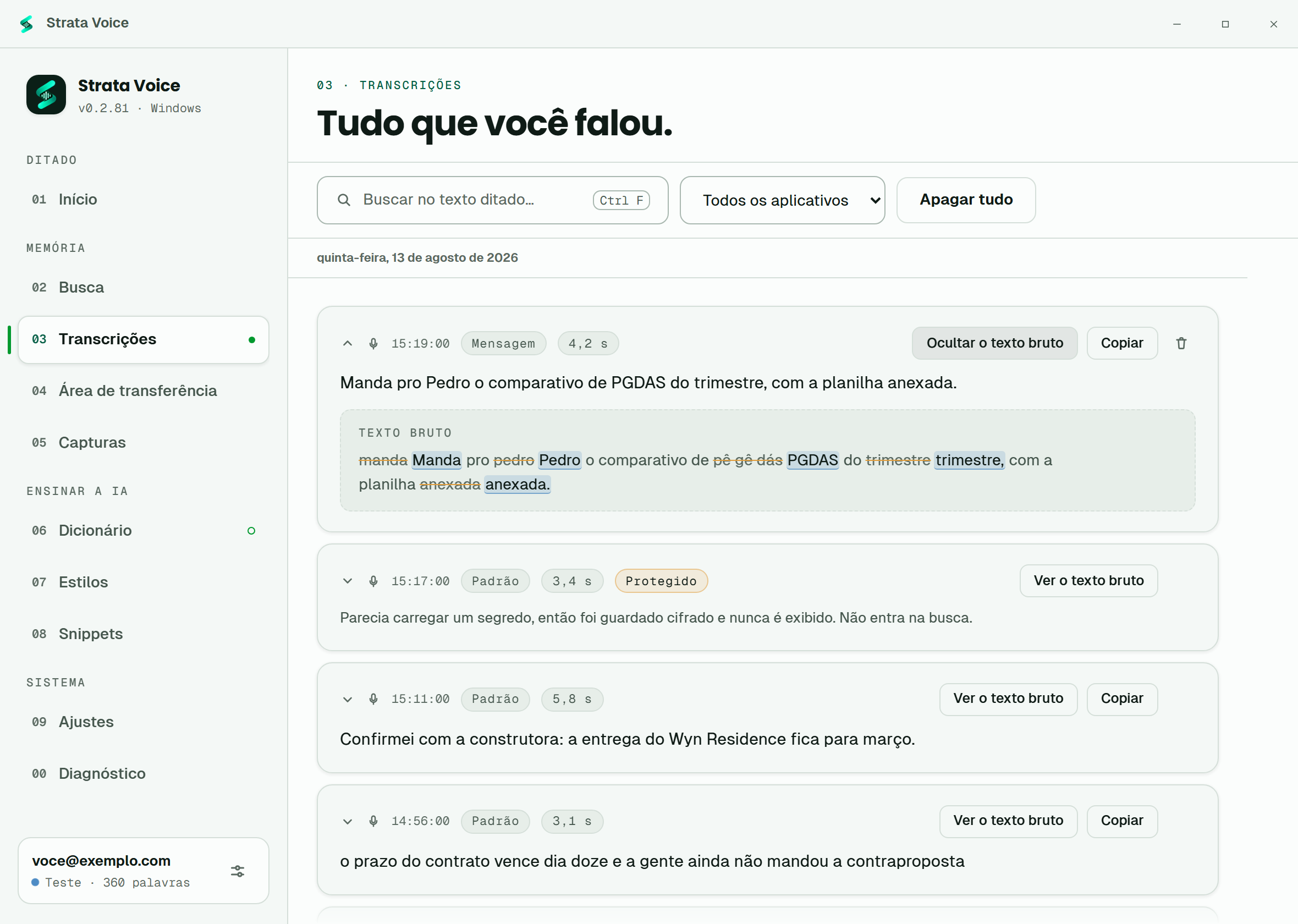The height and width of the screenshot is (924, 1298).
Task: Click the 3,1 s duration tag
Action: click(x=572, y=821)
